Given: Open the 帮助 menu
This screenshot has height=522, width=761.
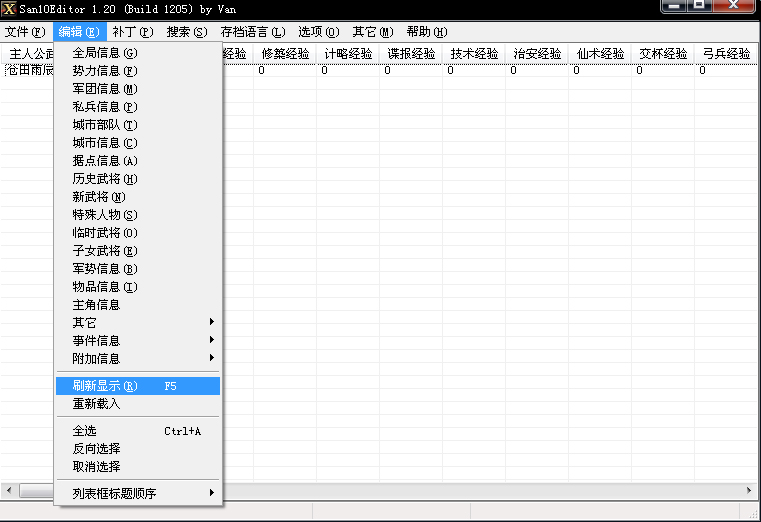Looking at the screenshot, I should pyautogui.click(x=427, y=32).
